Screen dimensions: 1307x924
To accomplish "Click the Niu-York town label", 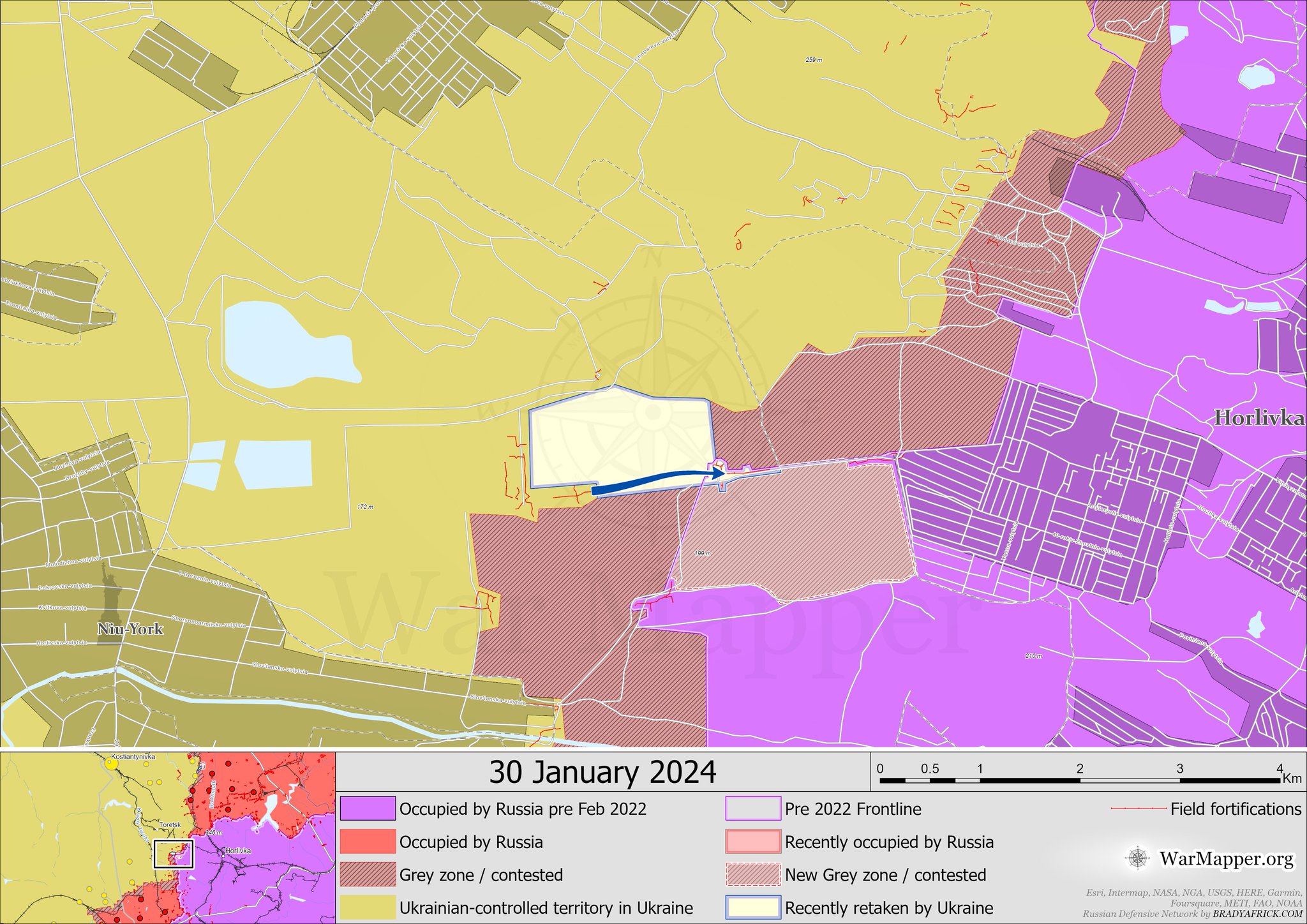I will pos(130,629).
